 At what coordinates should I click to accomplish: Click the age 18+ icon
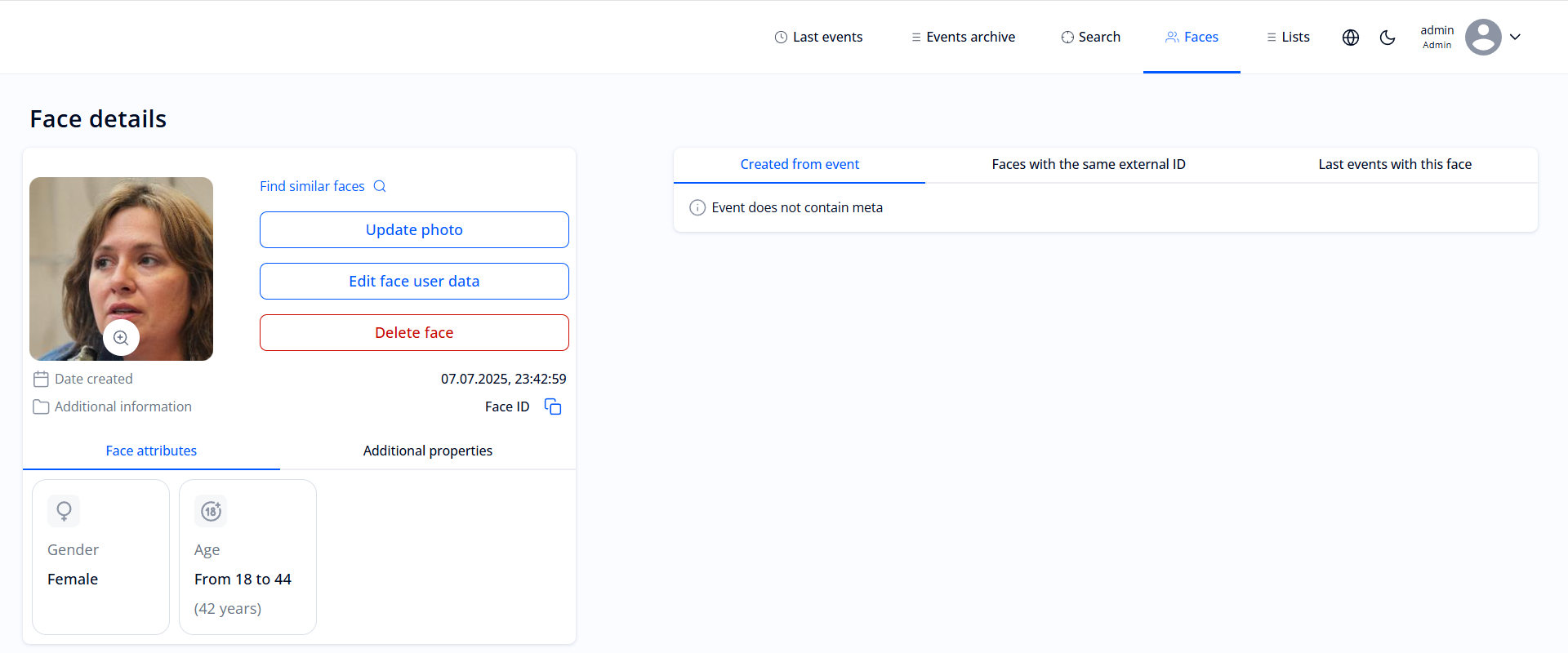pyautogui.click(x=211, y=511)
